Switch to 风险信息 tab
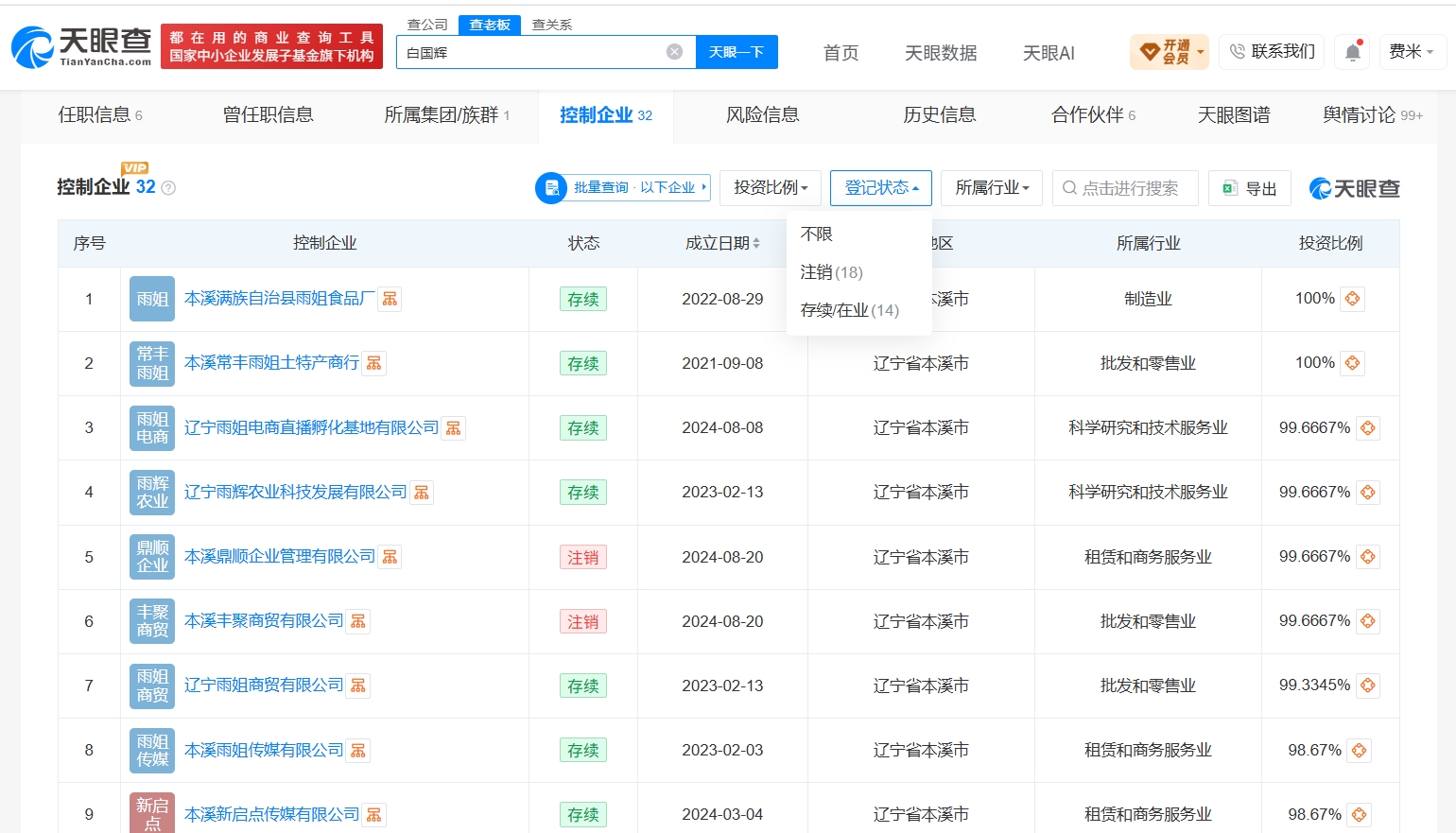This screenshot has width=1456, height=833. click(x=763, y=115)
